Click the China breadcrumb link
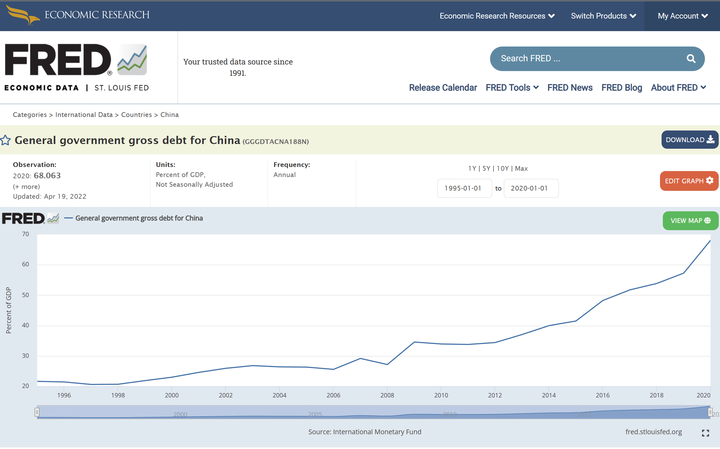Screen dimensions: 720x449 (x=169, y=115)
